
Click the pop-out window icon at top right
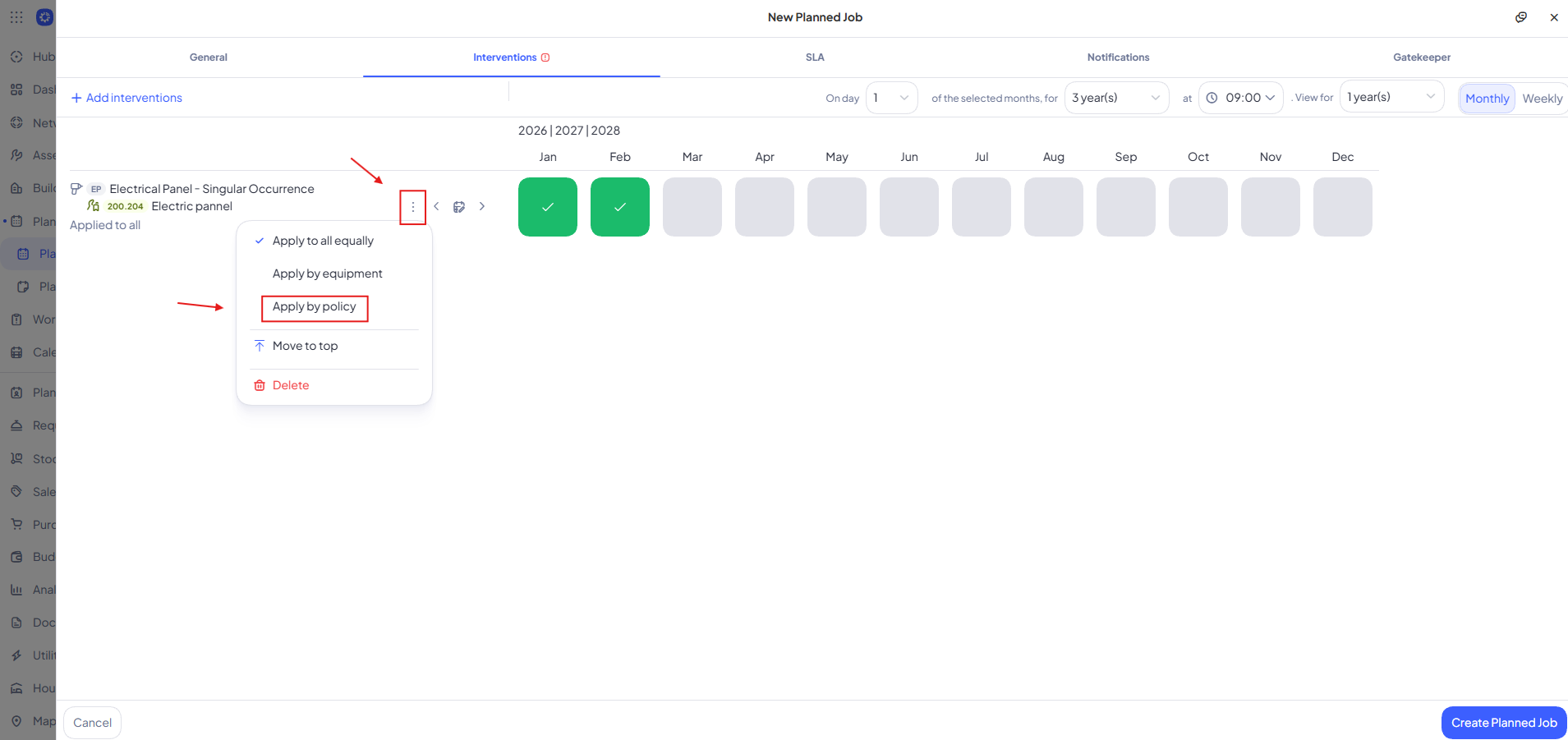pos(1521,17)
